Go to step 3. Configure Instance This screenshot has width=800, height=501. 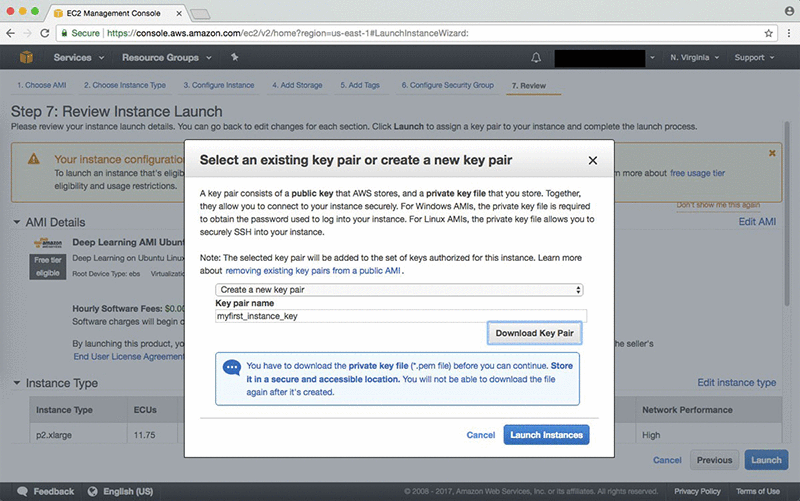click(x=219, y=85)
